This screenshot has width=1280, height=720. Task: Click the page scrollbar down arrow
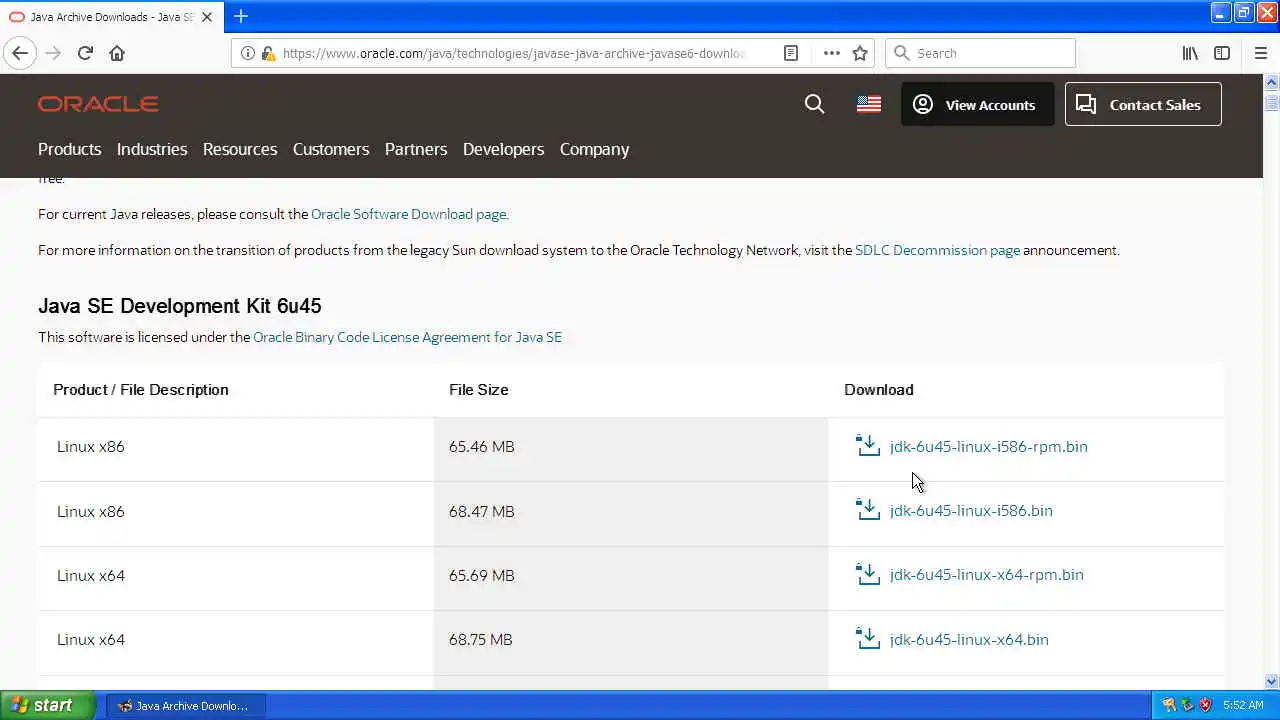point(1272,682)
